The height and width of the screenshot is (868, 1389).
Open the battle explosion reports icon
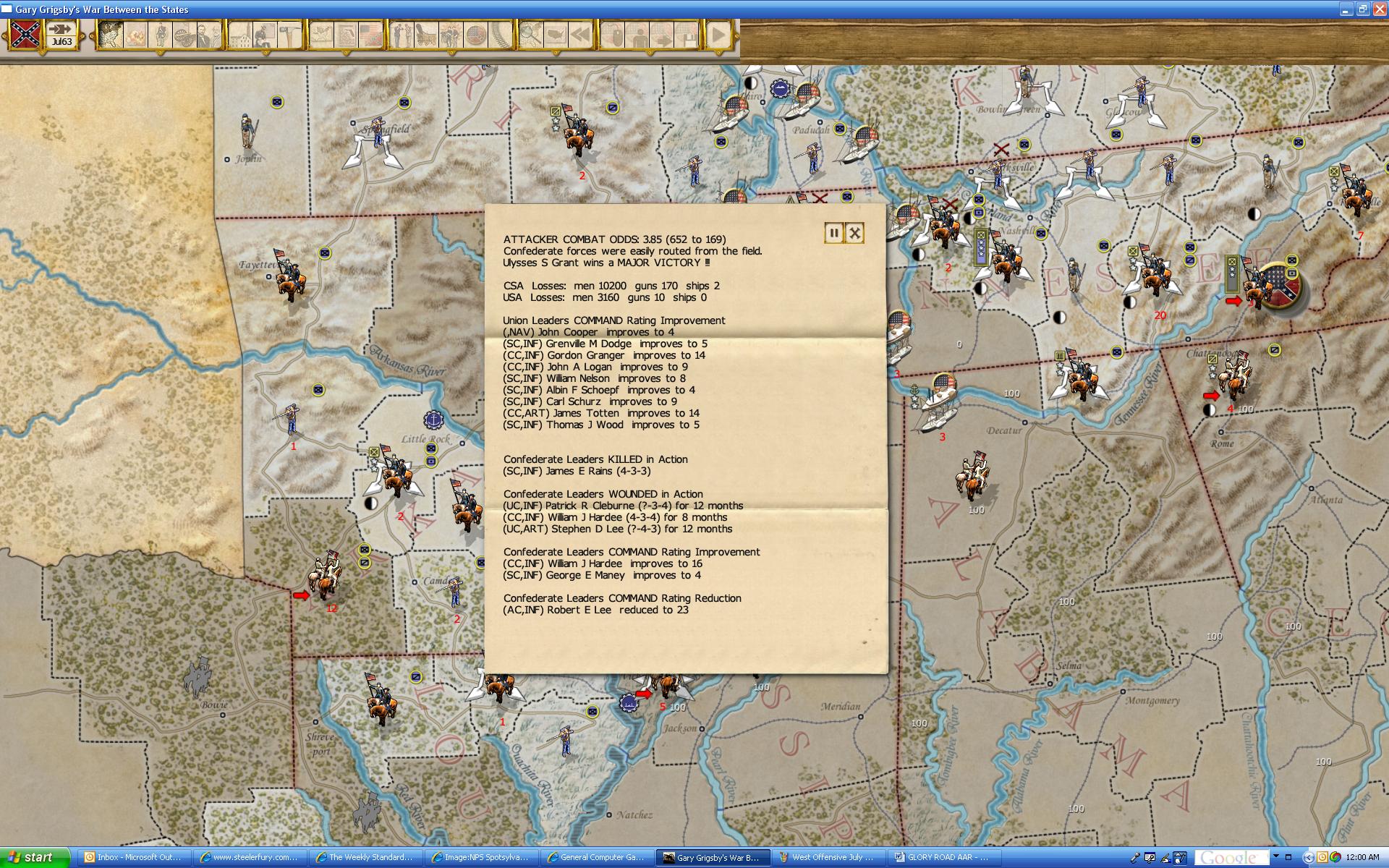pos(135,35)
